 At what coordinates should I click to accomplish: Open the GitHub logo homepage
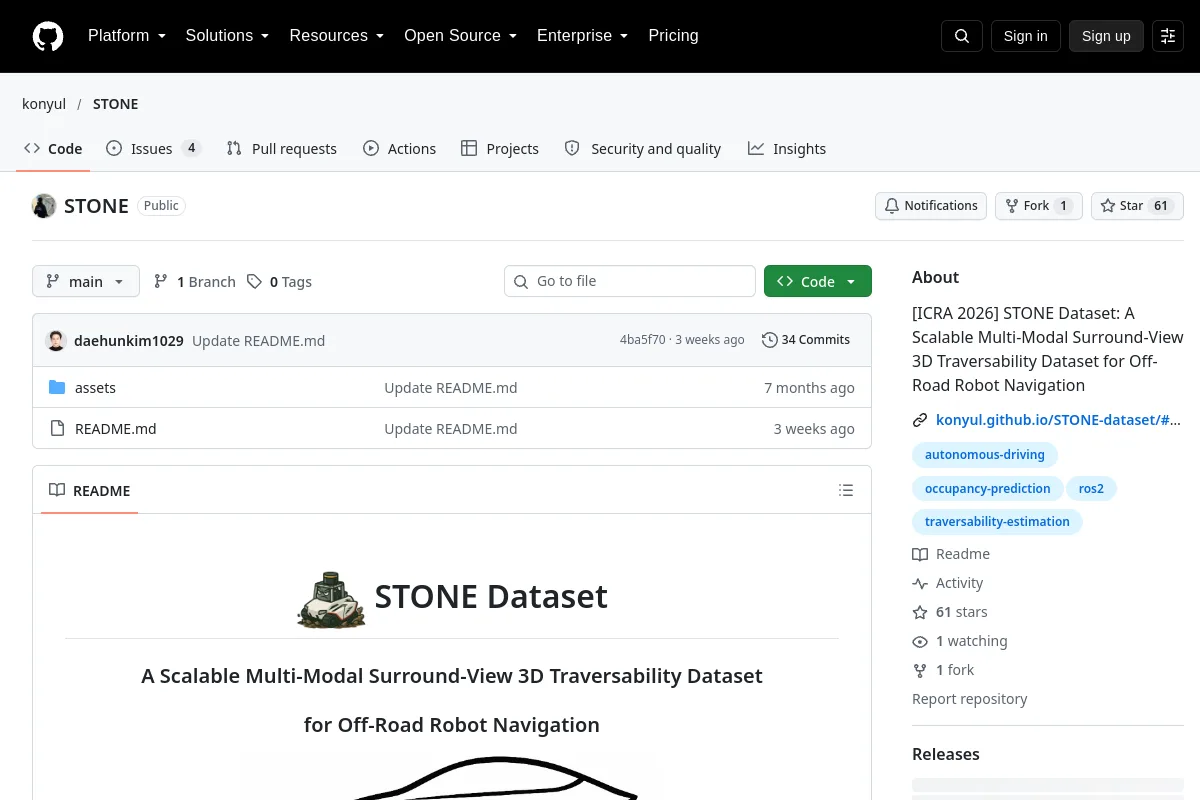point(48,36)
